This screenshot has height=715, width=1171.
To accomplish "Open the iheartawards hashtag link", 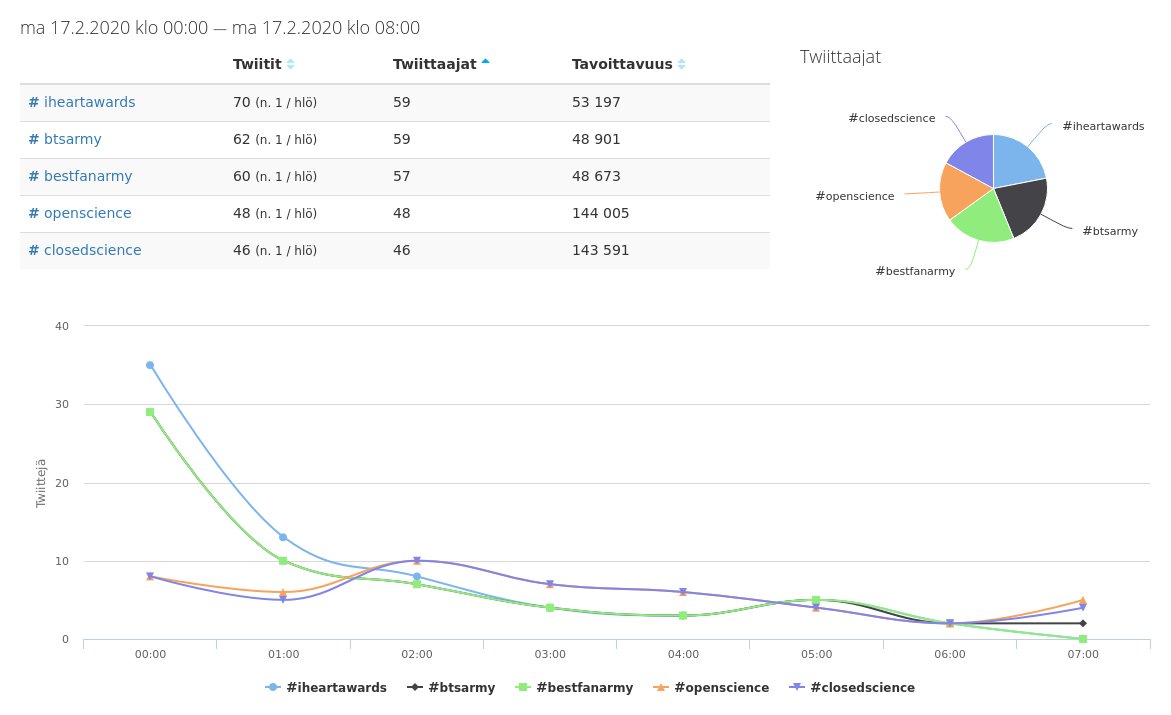I will (x=82, y=102).
